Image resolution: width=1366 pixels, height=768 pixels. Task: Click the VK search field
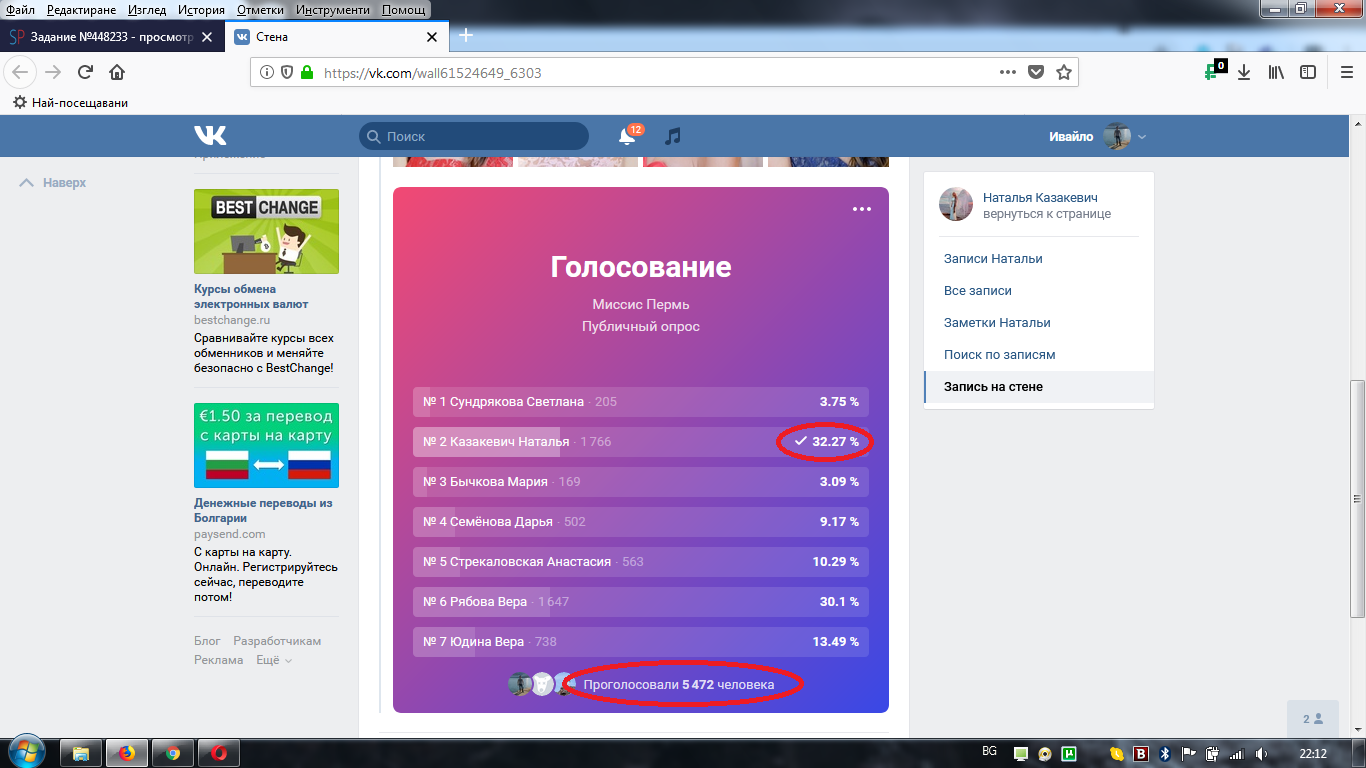tap(474, 136)
